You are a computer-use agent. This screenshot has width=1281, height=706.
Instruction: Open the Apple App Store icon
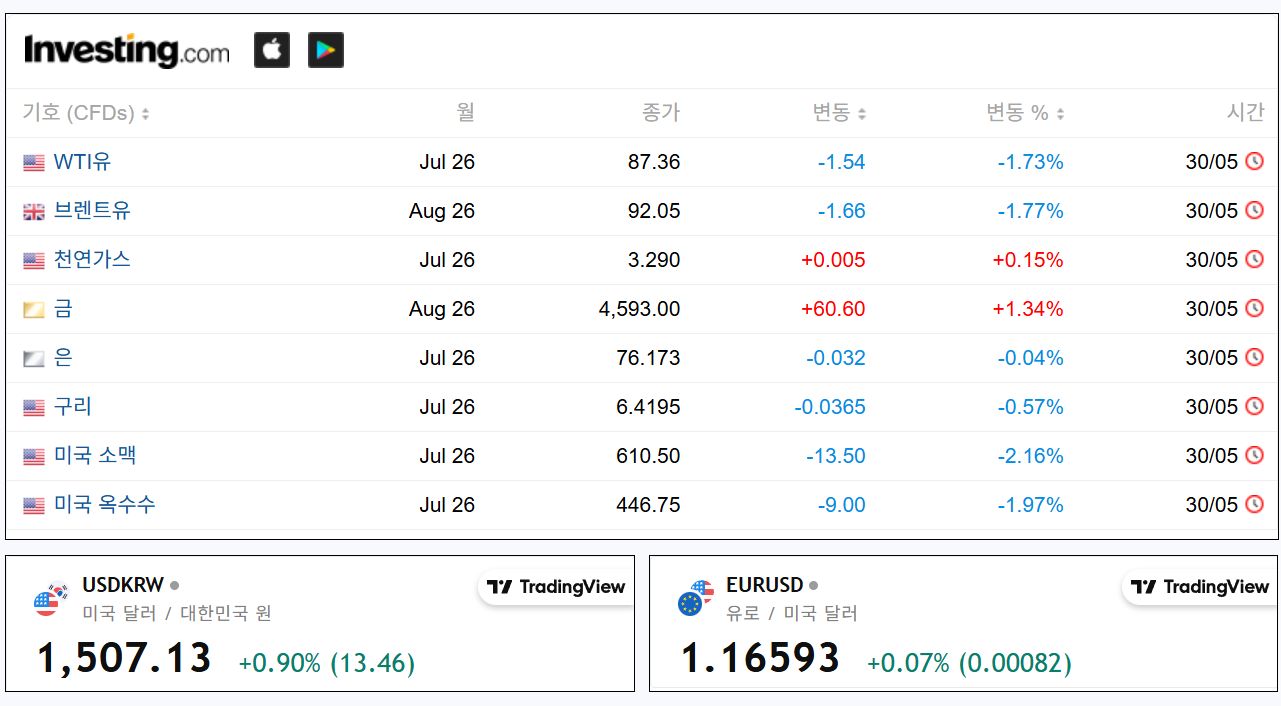point(272,49)
